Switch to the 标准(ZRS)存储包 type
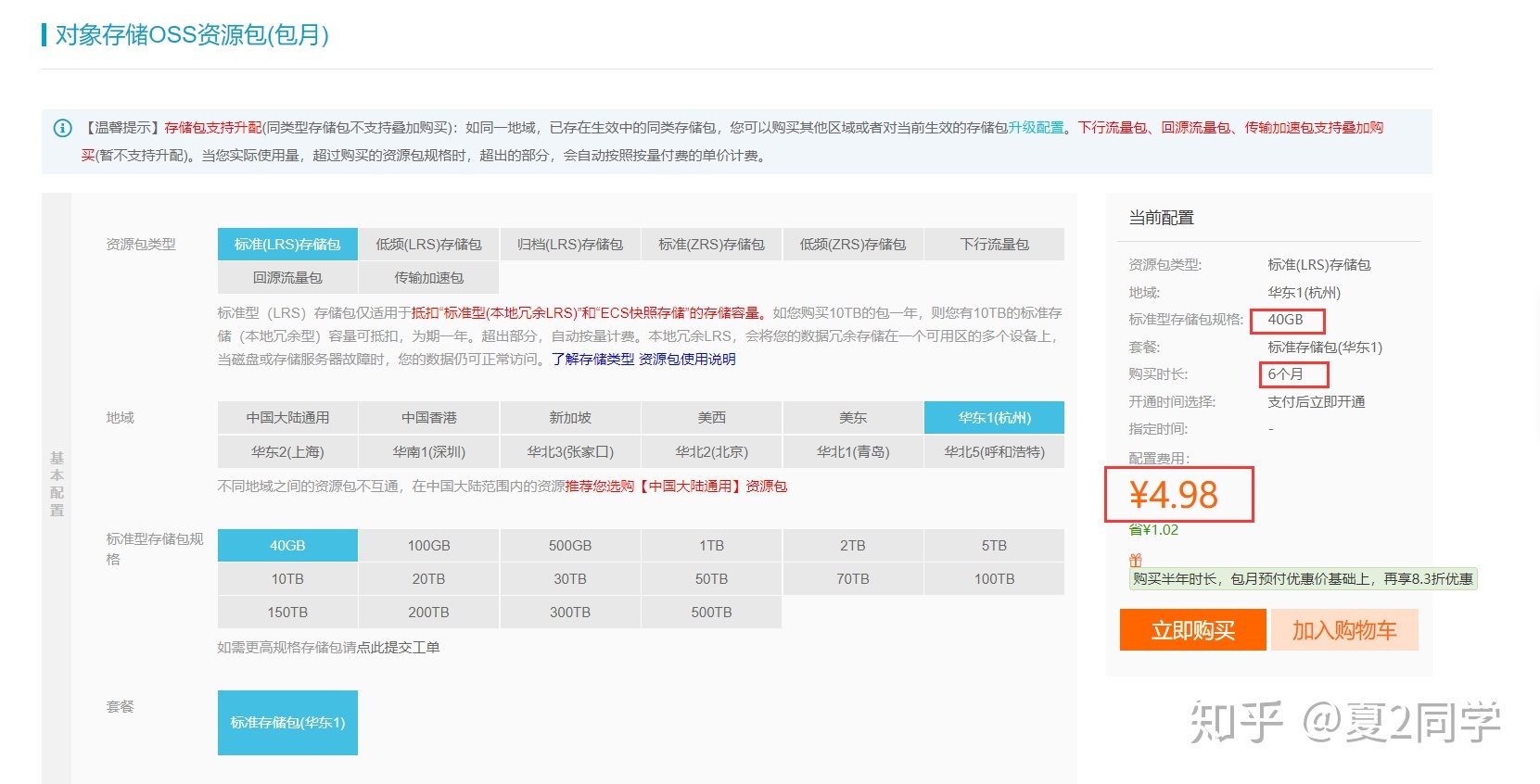Screen dimensions: 1540x784 click(711, 245)
